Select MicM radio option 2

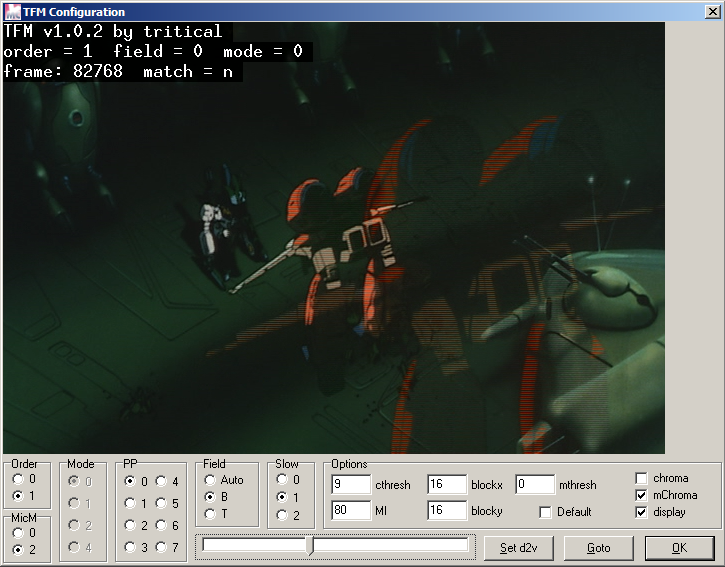(x=18, y=549)
